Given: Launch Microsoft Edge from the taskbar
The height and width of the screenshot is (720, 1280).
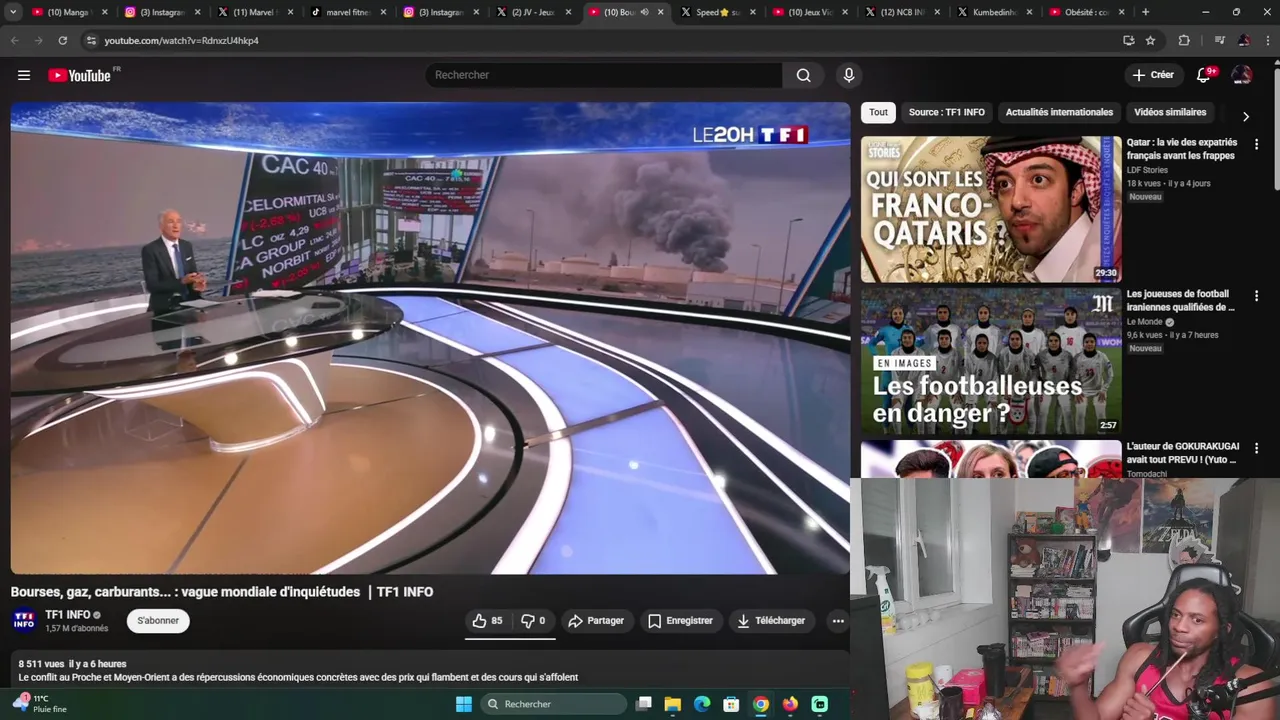Looking at the screenshot, I should point(702,704).
